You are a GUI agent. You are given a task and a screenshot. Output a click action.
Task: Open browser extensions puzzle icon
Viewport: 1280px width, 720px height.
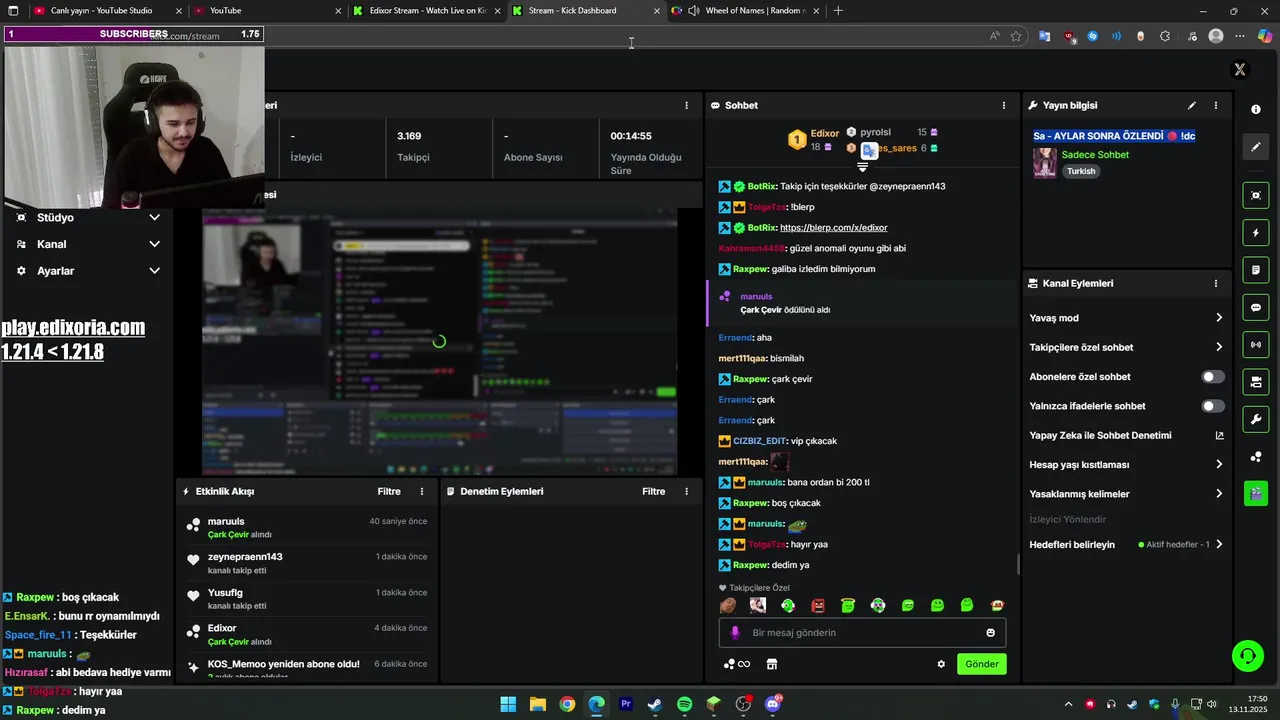(x=1165, y=36)
